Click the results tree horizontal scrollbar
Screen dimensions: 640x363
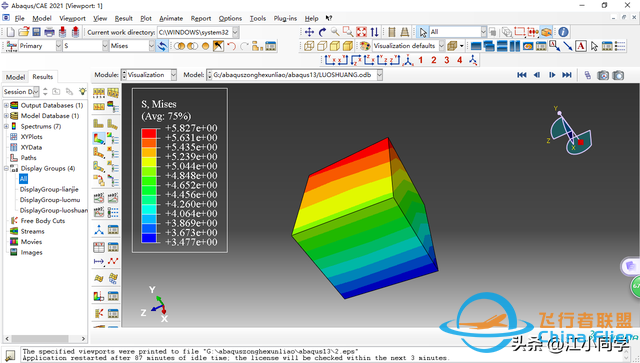point(45,339)
